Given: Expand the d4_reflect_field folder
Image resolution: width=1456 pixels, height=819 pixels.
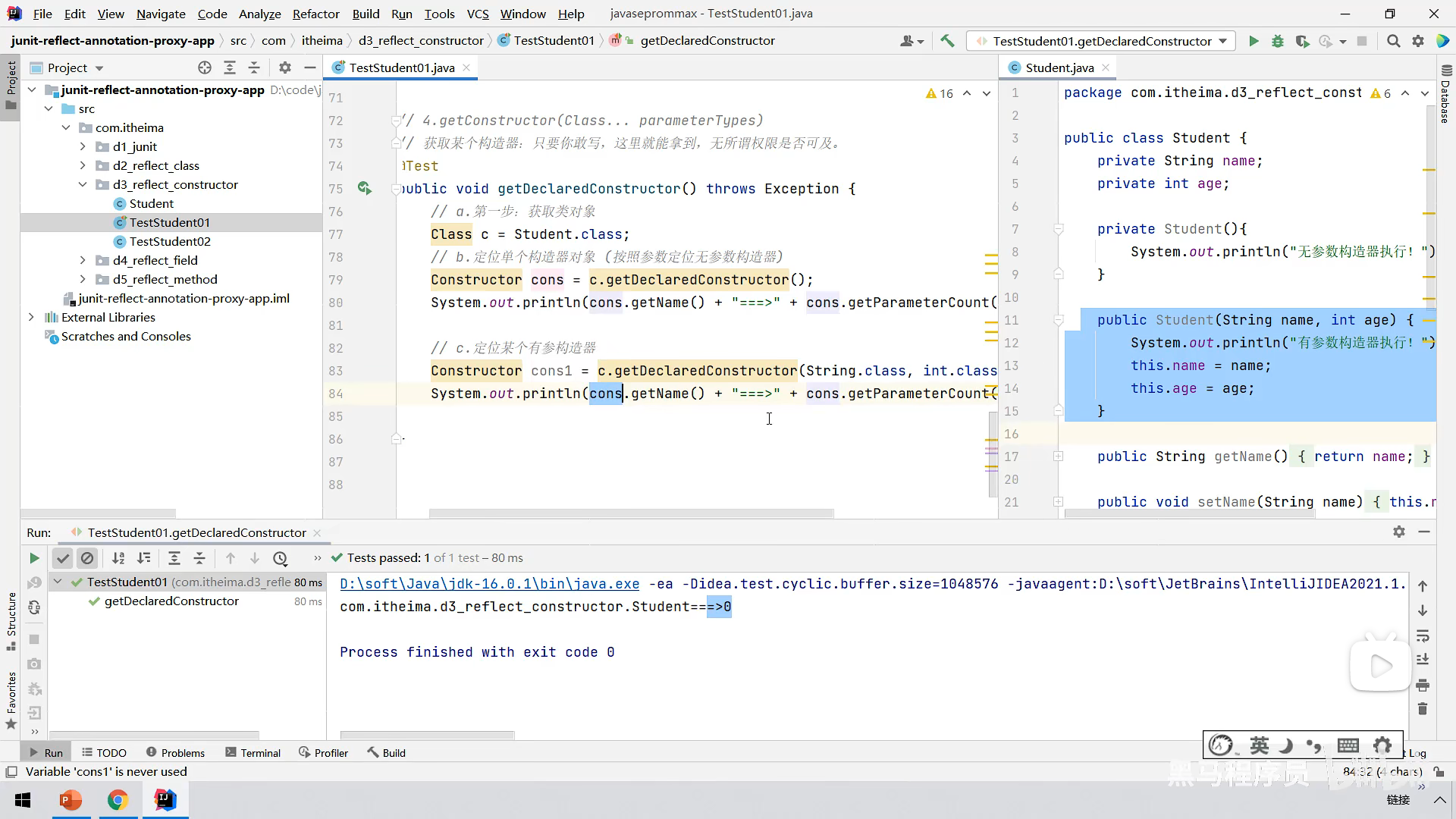Looking at the screenshot, I should (83, 260).
